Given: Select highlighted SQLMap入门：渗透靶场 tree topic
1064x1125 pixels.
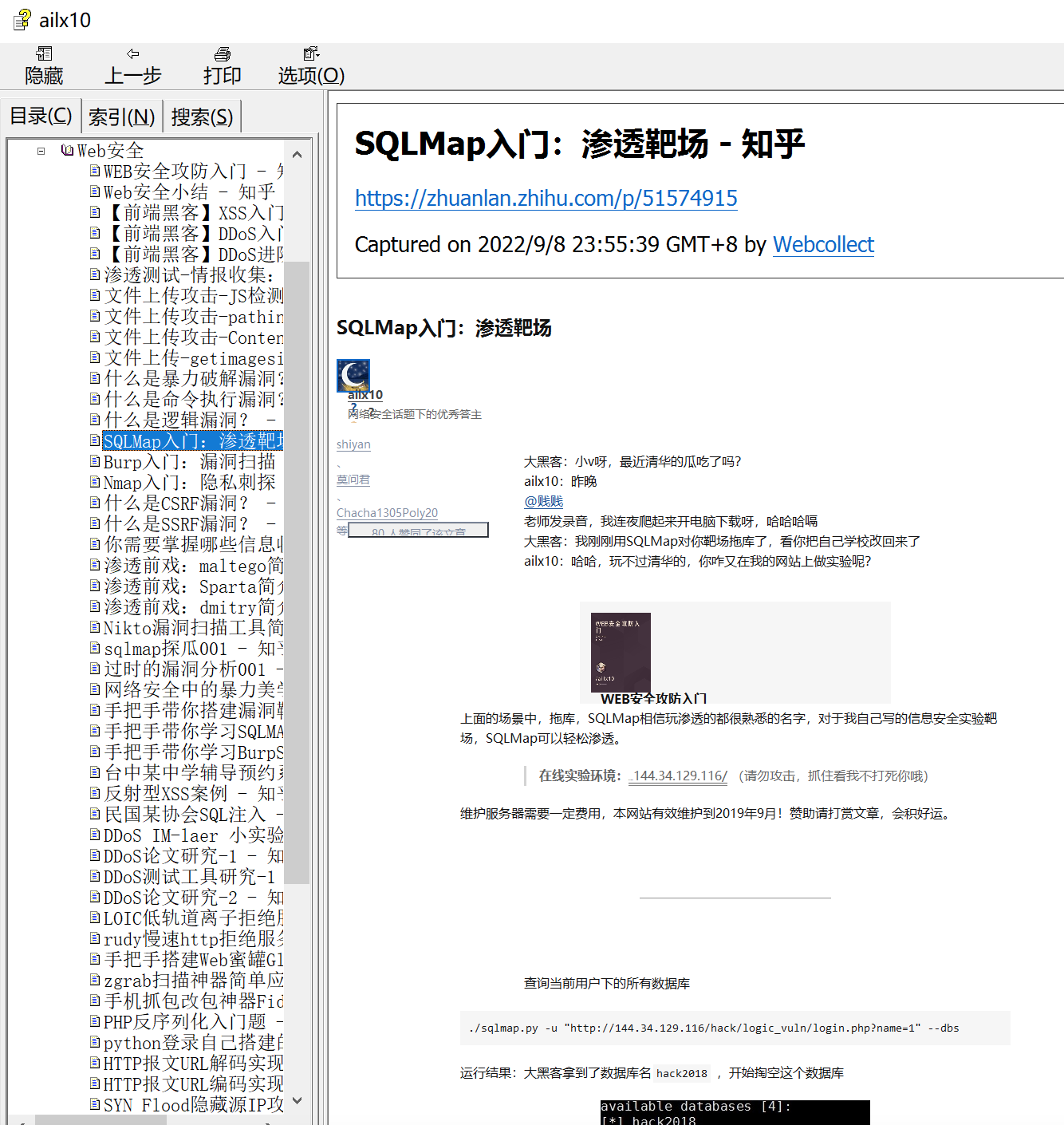Looking at the screenshot, I should coord(192,440).
